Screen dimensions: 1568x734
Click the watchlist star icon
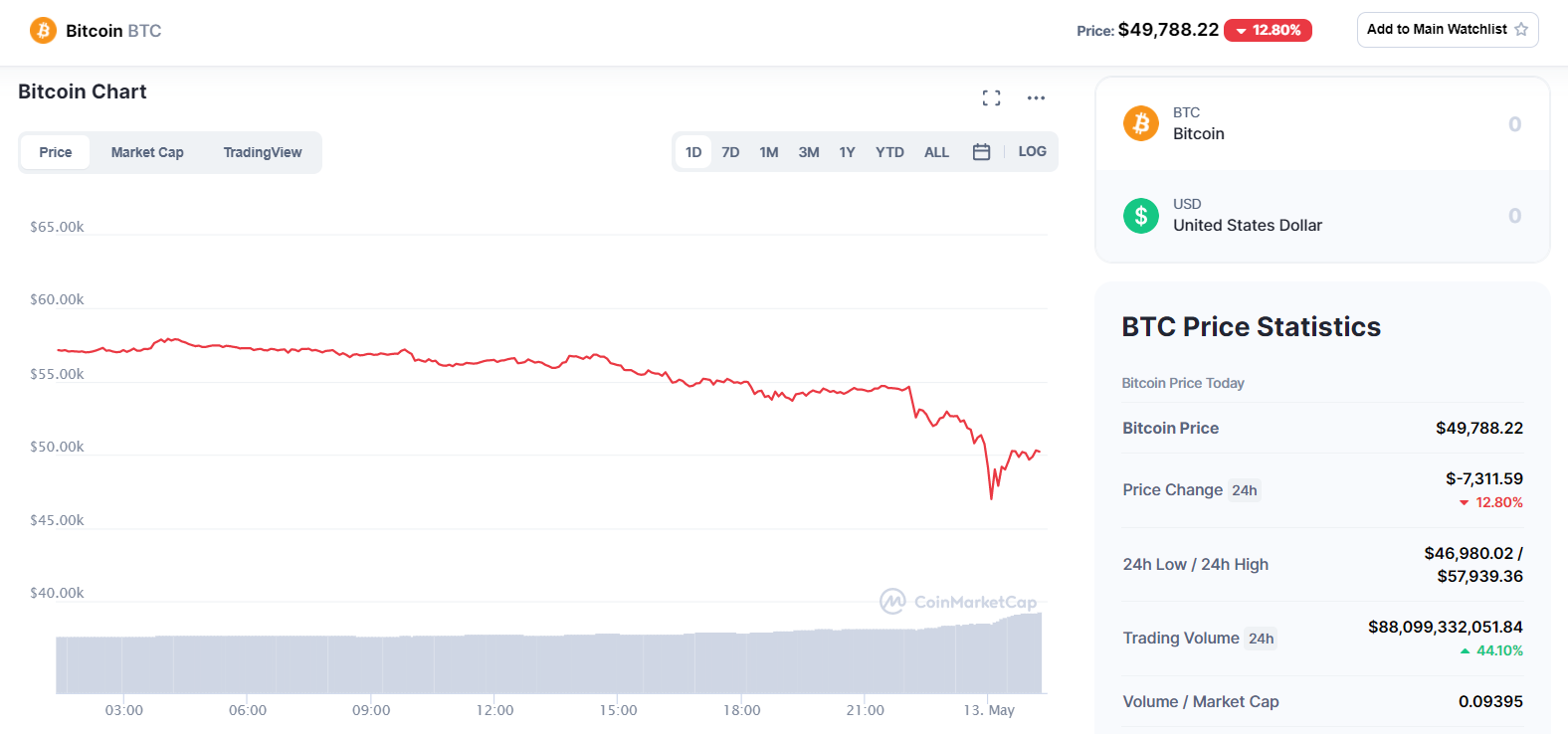(x=1521, y=30)
